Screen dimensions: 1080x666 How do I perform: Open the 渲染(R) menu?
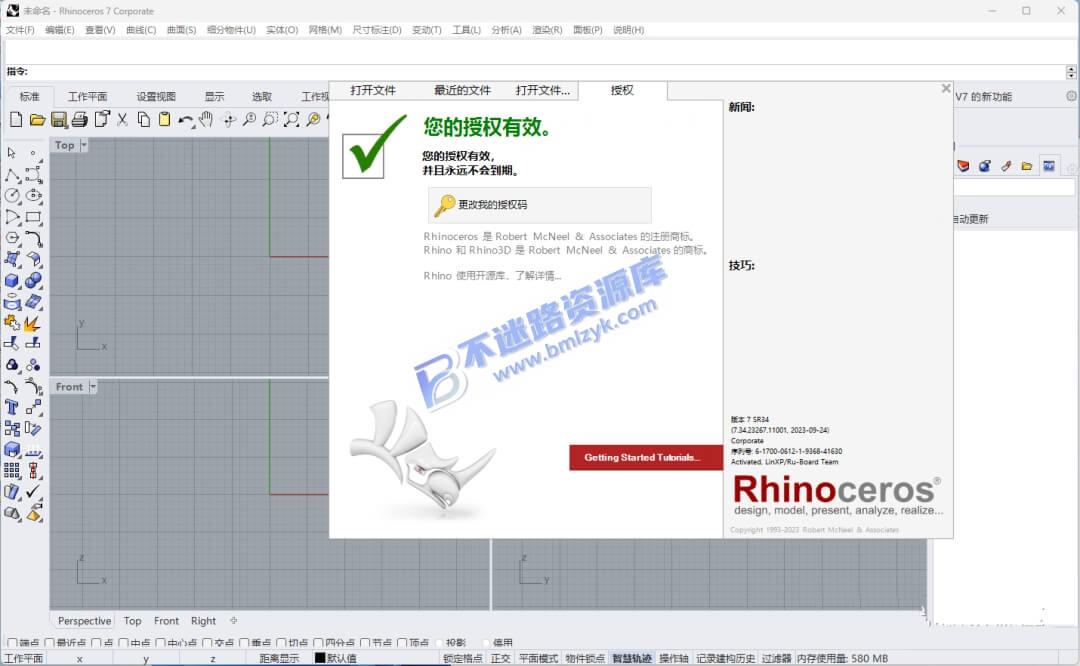547,30
